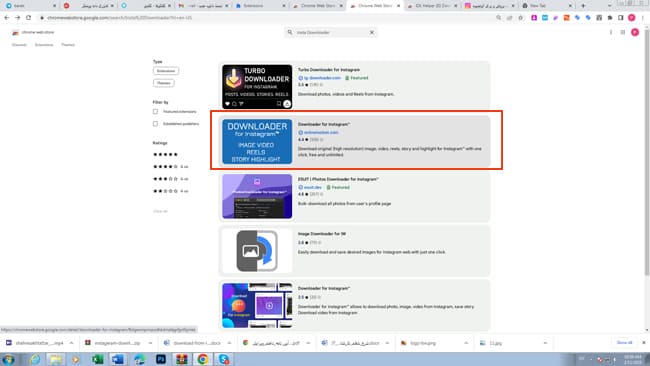Open options arrow for the logo png download
The height and width of the screenshot is (366, 650).
[x=466, y=343]
